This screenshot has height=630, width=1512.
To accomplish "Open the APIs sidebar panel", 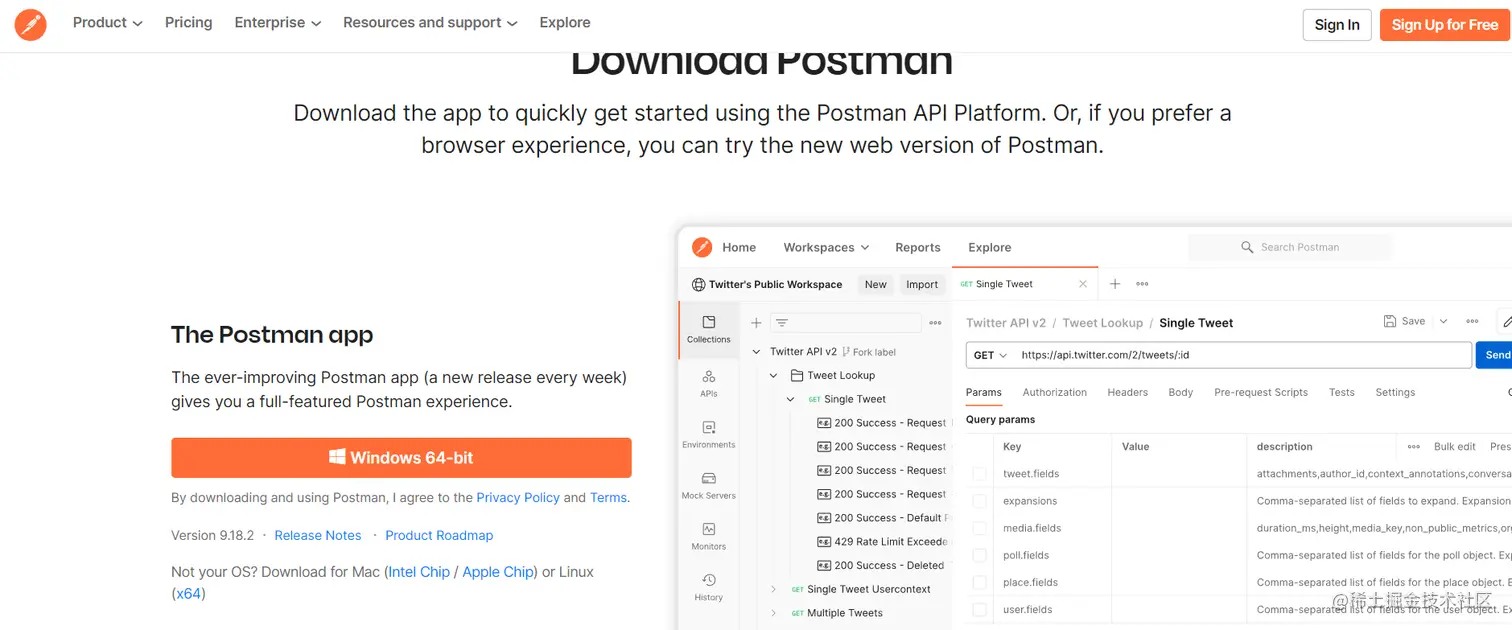I will click(x=709, y=383).
